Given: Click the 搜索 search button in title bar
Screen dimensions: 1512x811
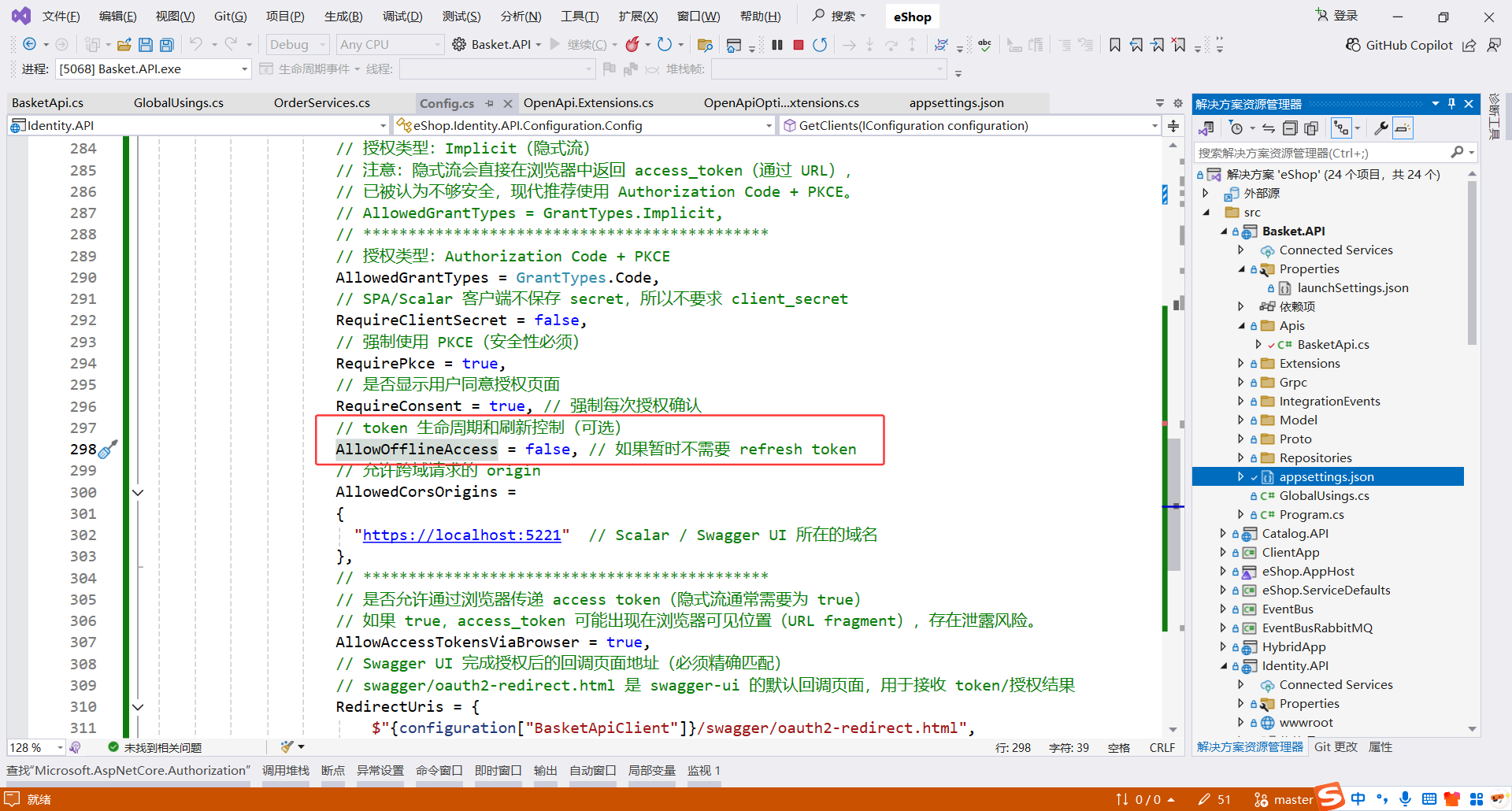Looking at the screenshot, I should coord(839,16).
